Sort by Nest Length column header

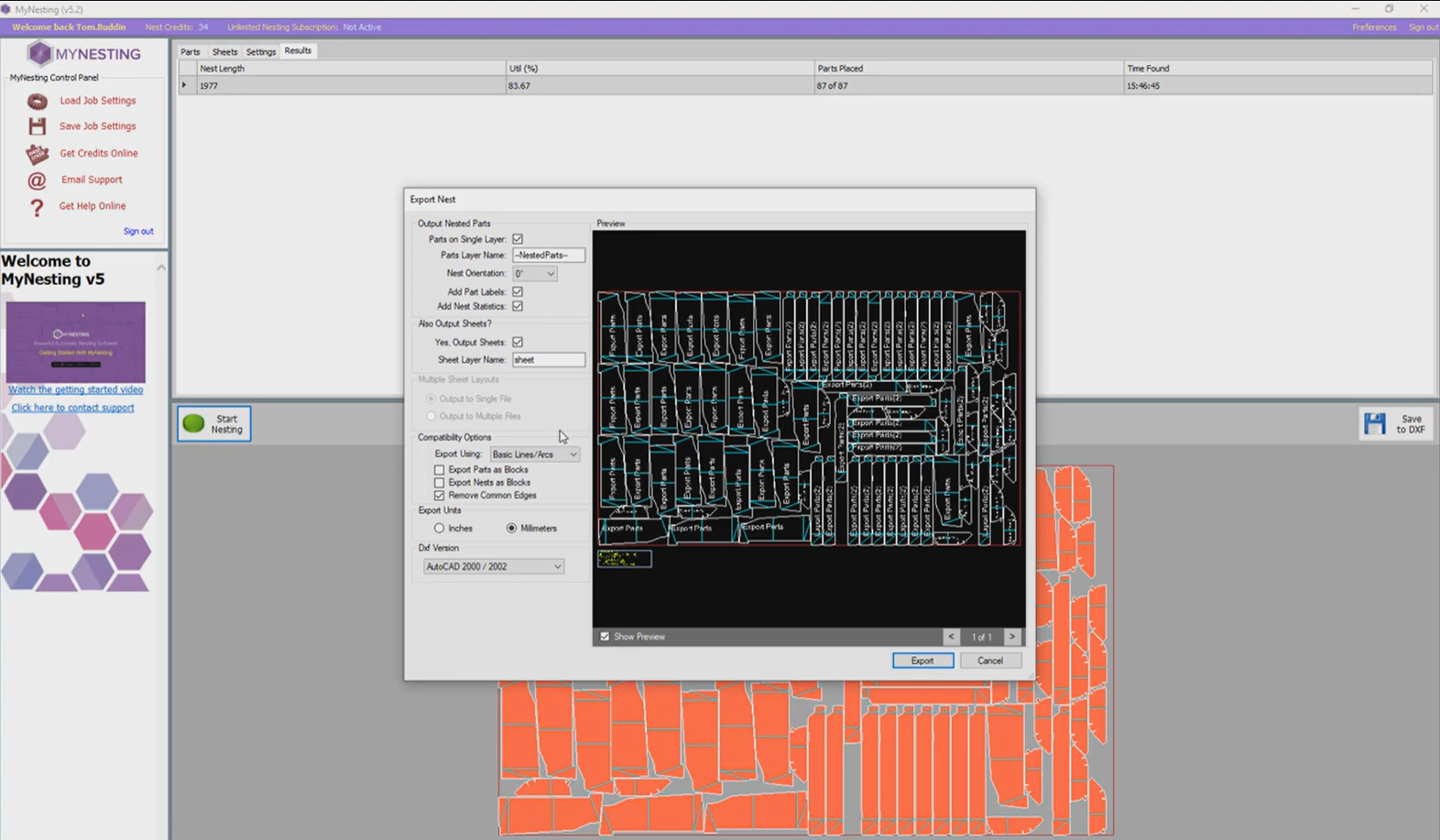351,68
